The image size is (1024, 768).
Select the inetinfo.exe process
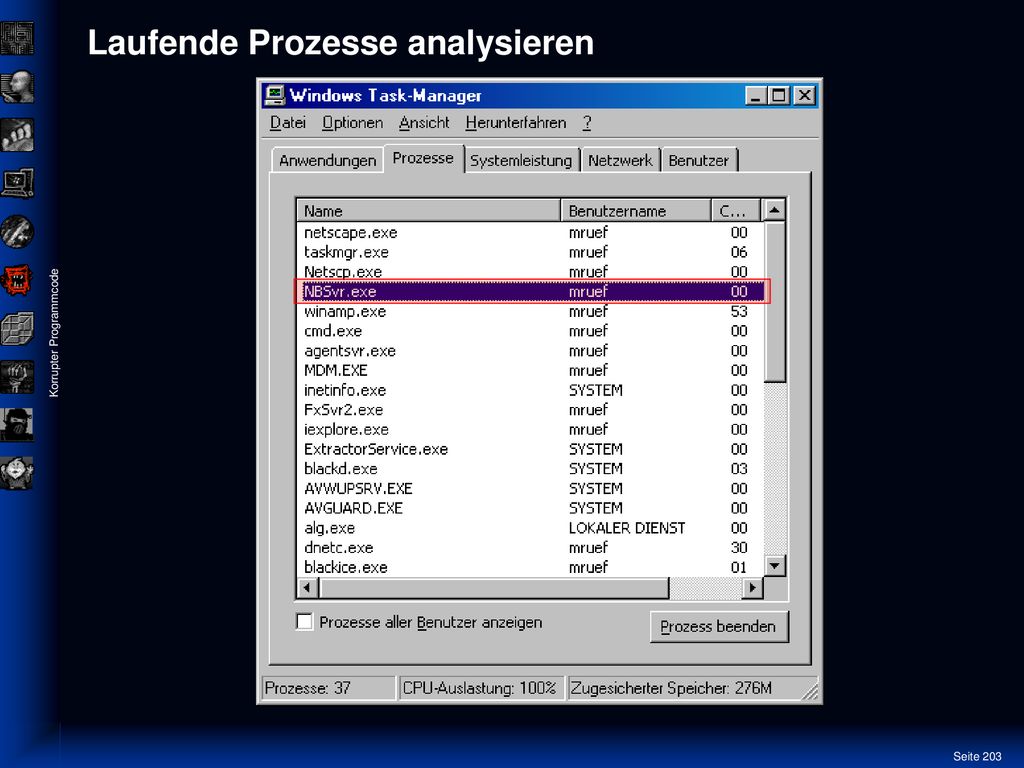pos(530,390)
